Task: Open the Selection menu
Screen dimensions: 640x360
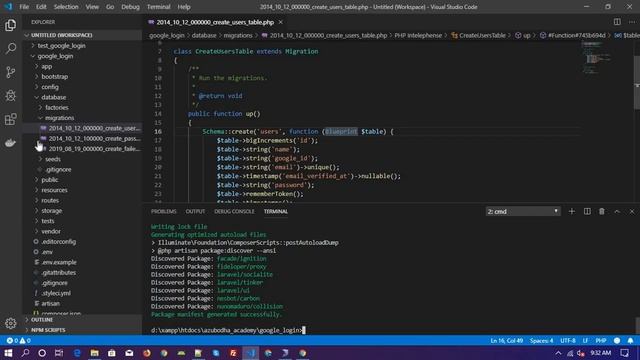Action: [x=66, y=7]
